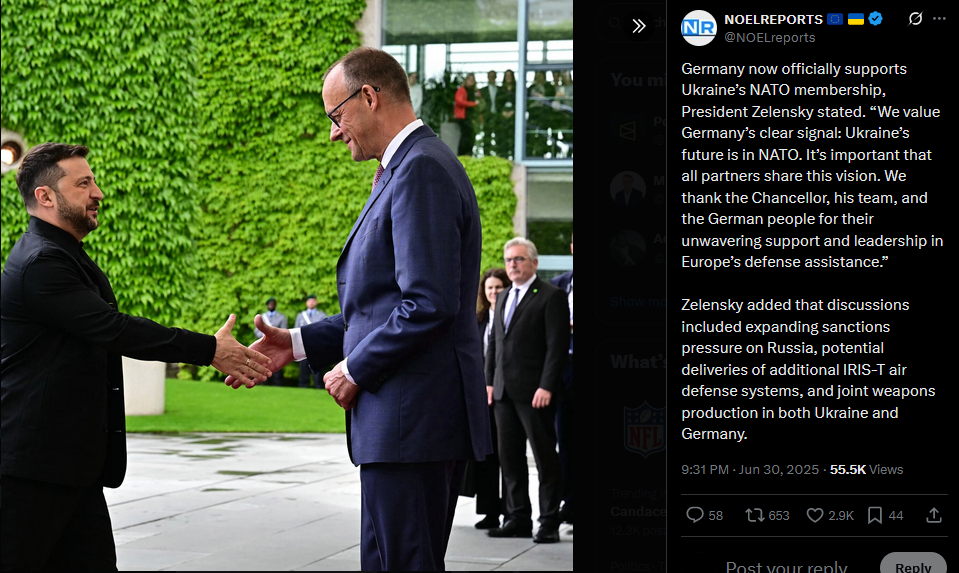View the 55.5K Views analytics
The width and height of the screenshot is (959, 573).
(866, 470)
